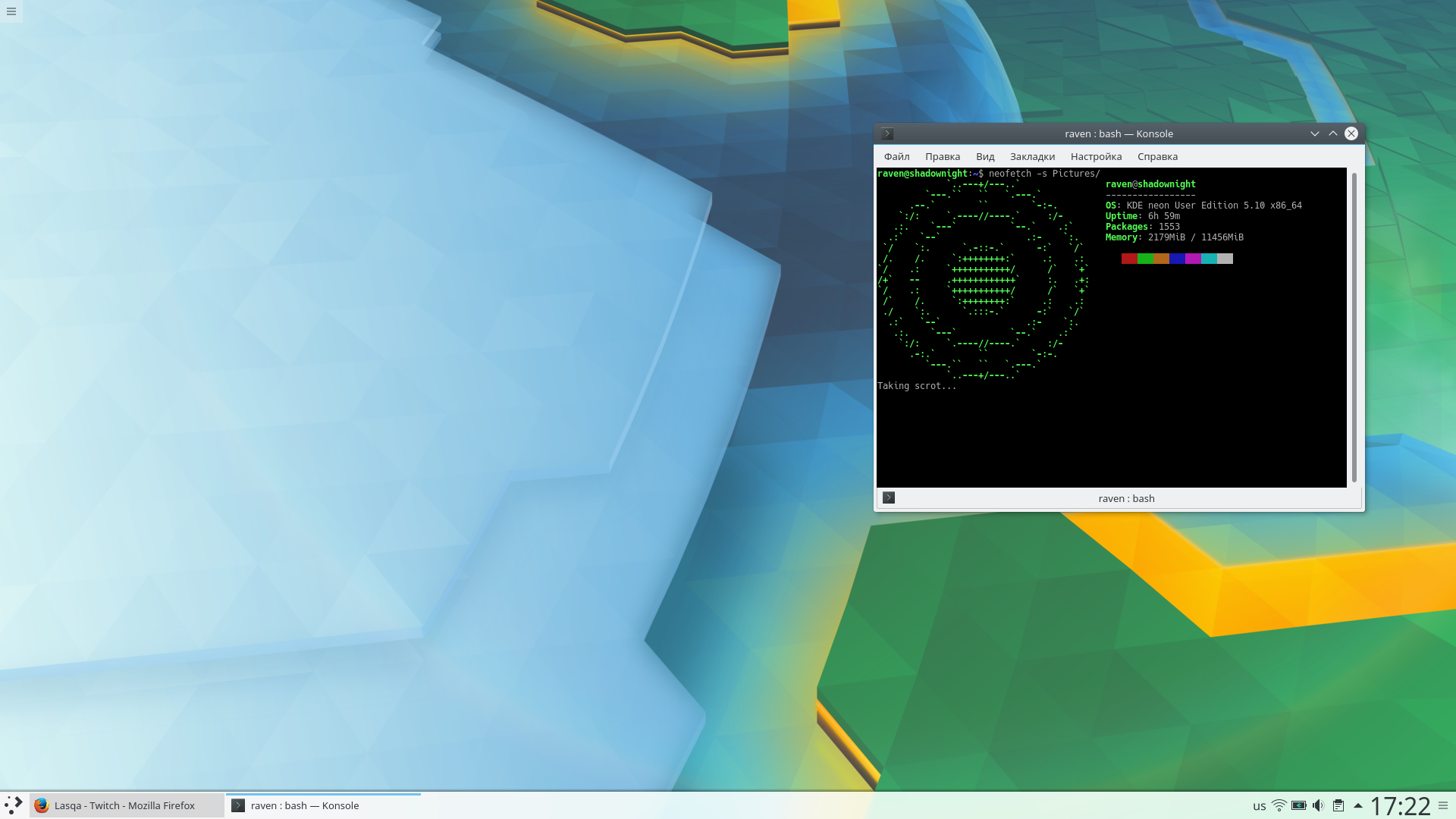Open the audio volume tray icon
This screenshot has width=1456, height=819.
point(1318,805)
